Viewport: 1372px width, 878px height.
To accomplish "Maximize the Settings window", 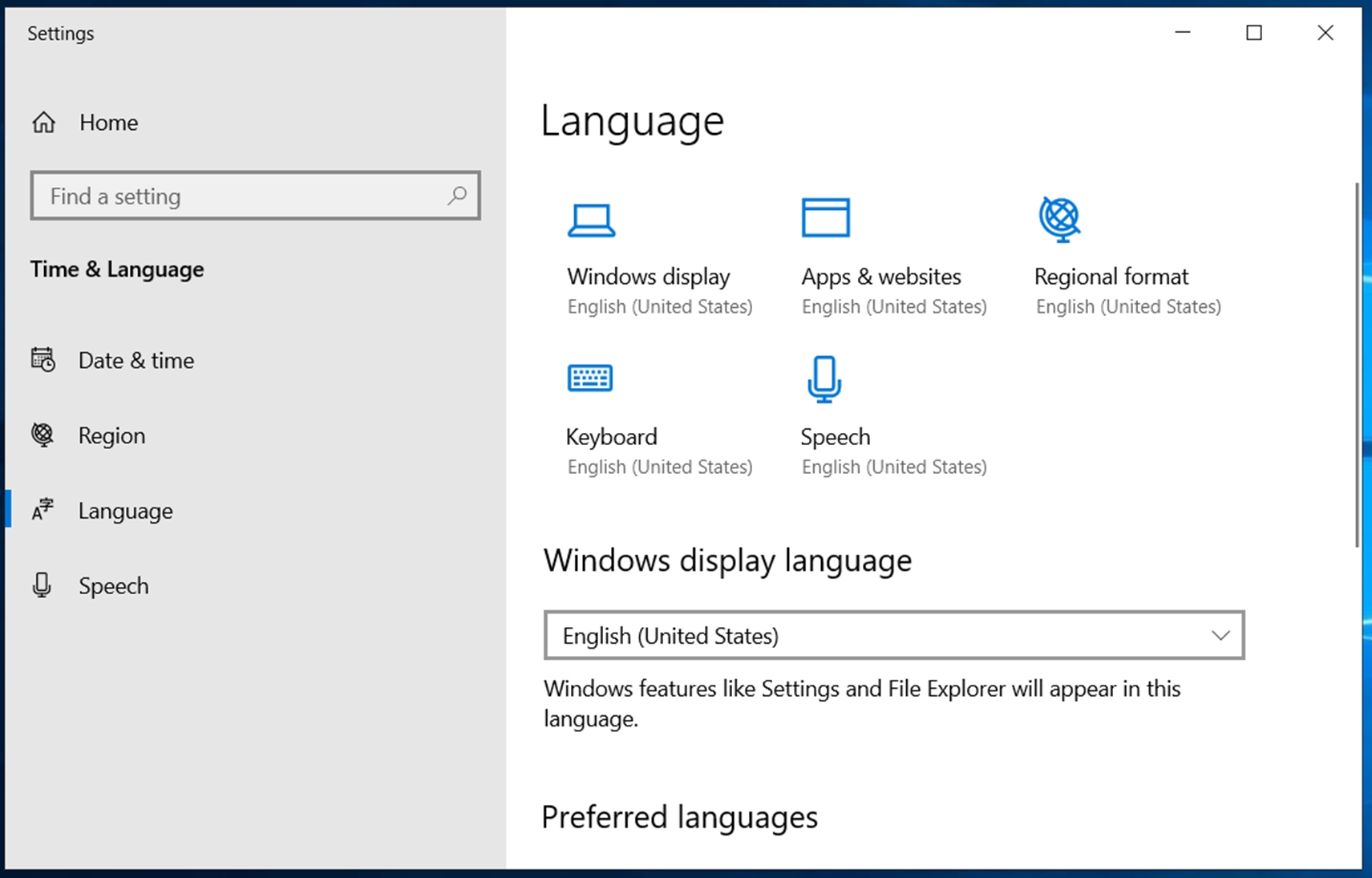I will [1254, 33].
